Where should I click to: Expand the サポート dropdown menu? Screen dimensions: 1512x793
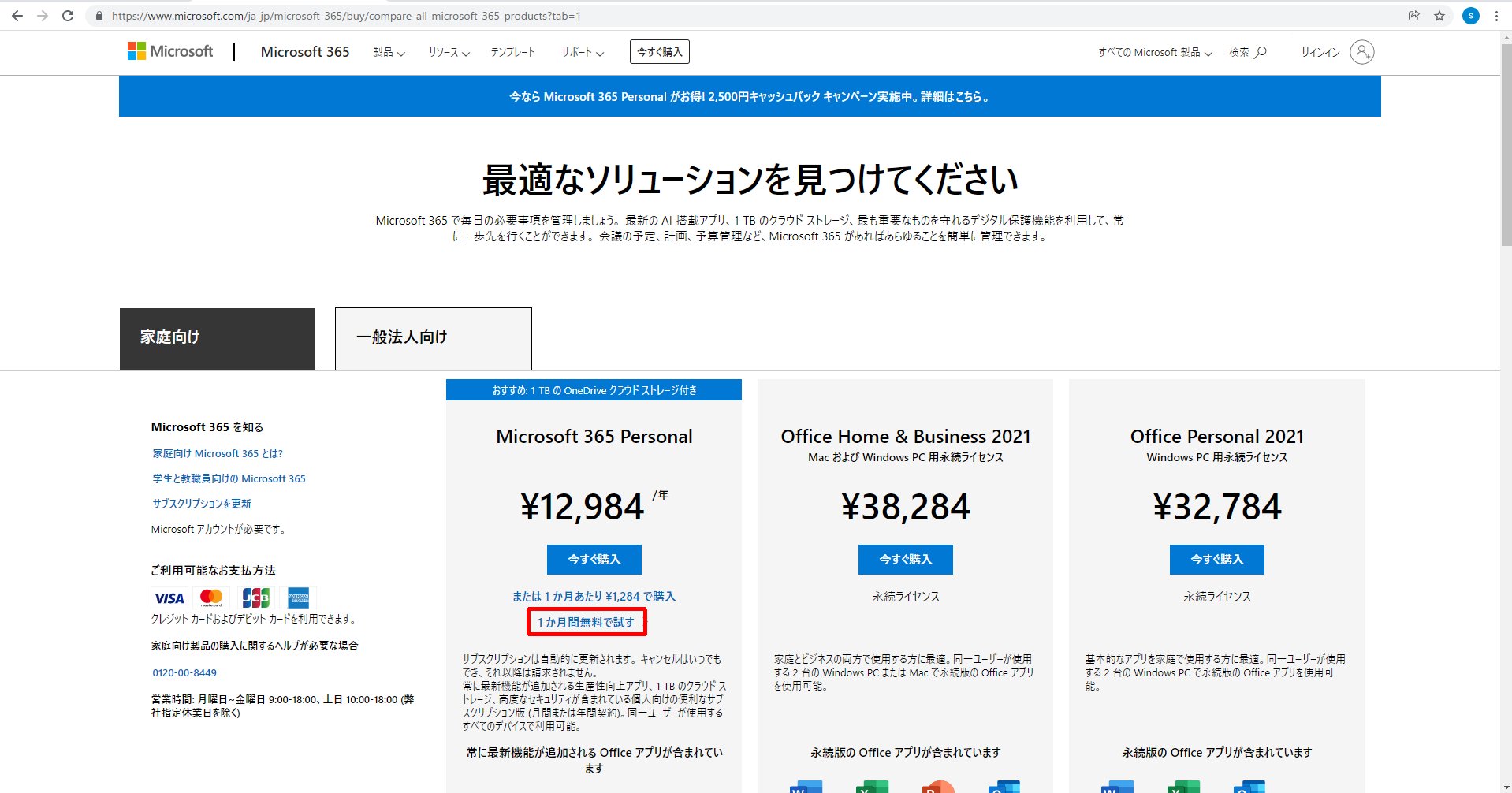[583, 52]
